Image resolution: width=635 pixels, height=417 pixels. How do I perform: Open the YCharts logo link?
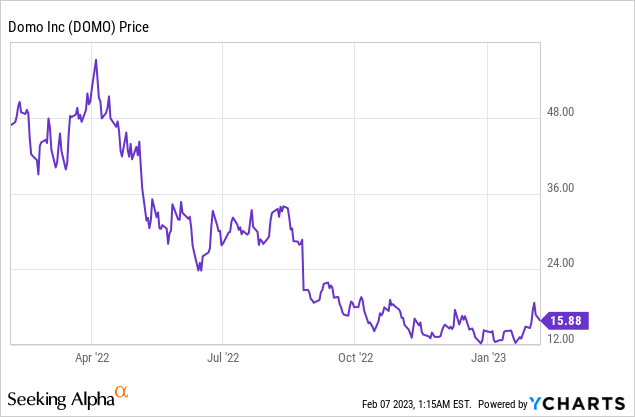pos(579,404)
